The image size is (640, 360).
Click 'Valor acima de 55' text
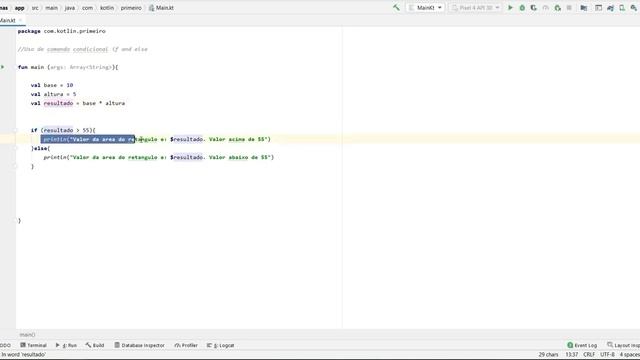[238, 139]
